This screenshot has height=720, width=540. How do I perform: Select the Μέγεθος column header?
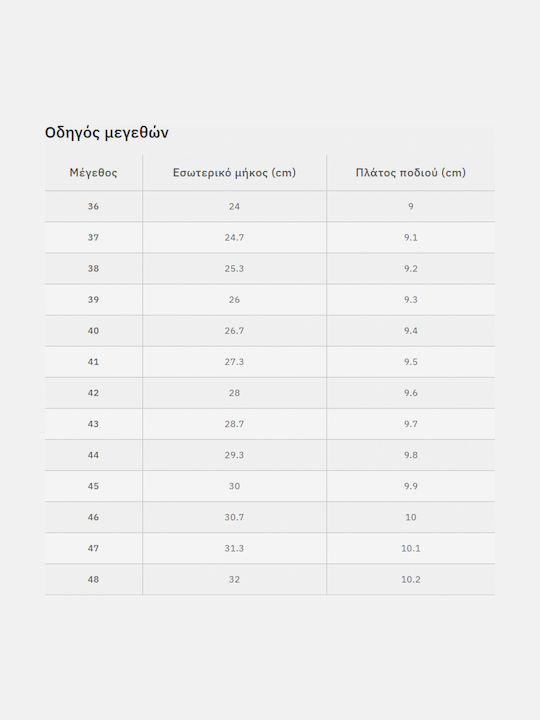point(93,173)
